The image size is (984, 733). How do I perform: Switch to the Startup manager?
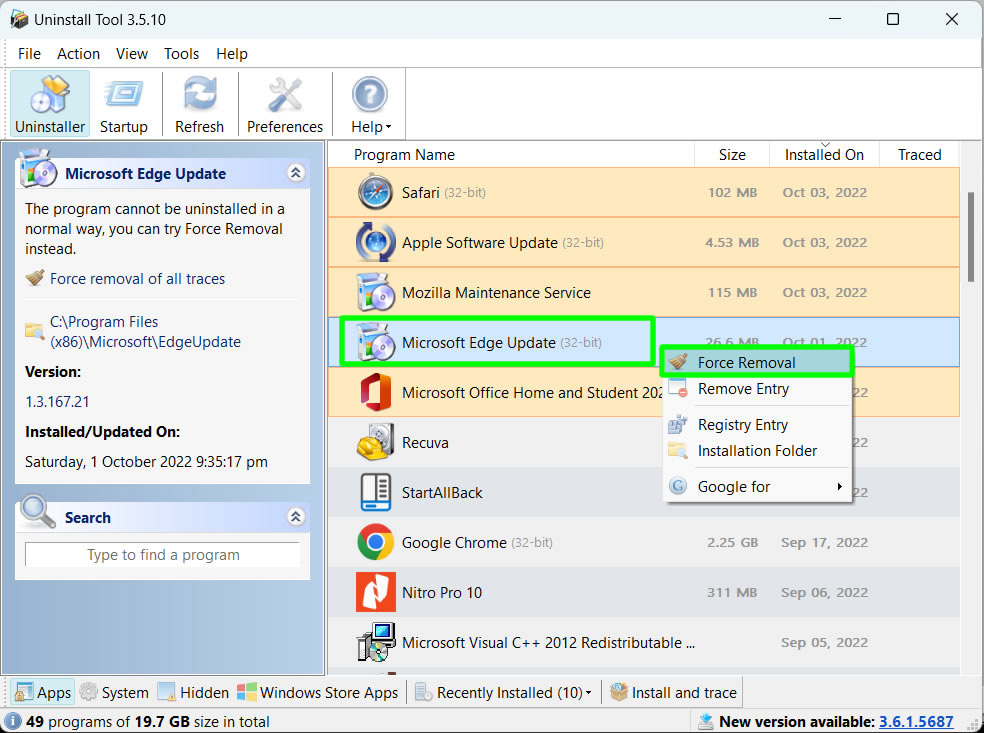(x=124, y=104)
